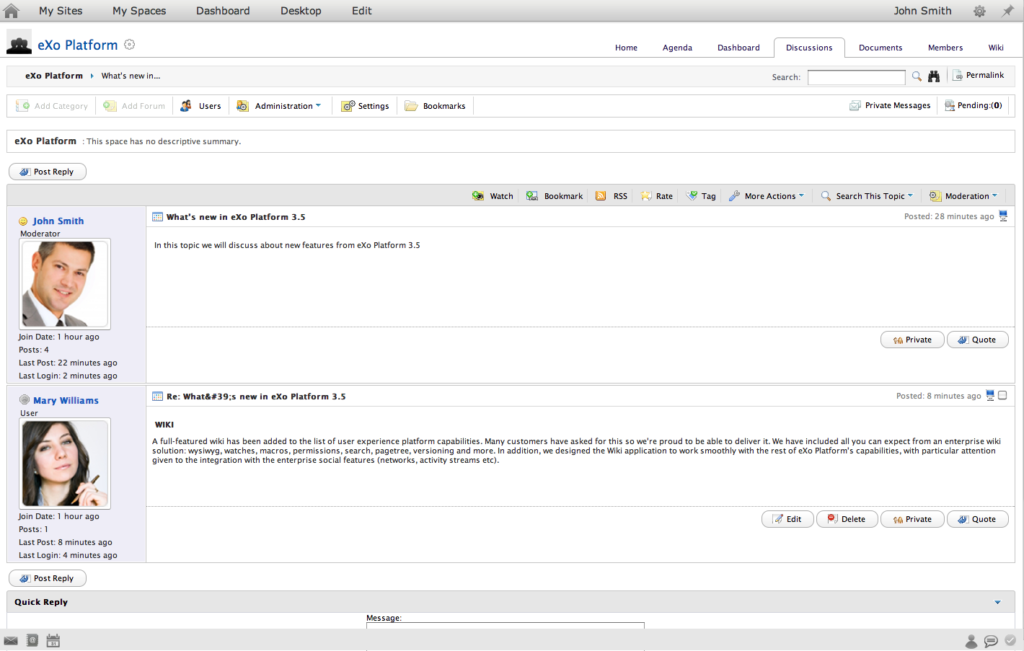The height and width of the screenshot is (651, 1024).
Task: Click Mary Williams's avatar photo
Action: (65, 464)
